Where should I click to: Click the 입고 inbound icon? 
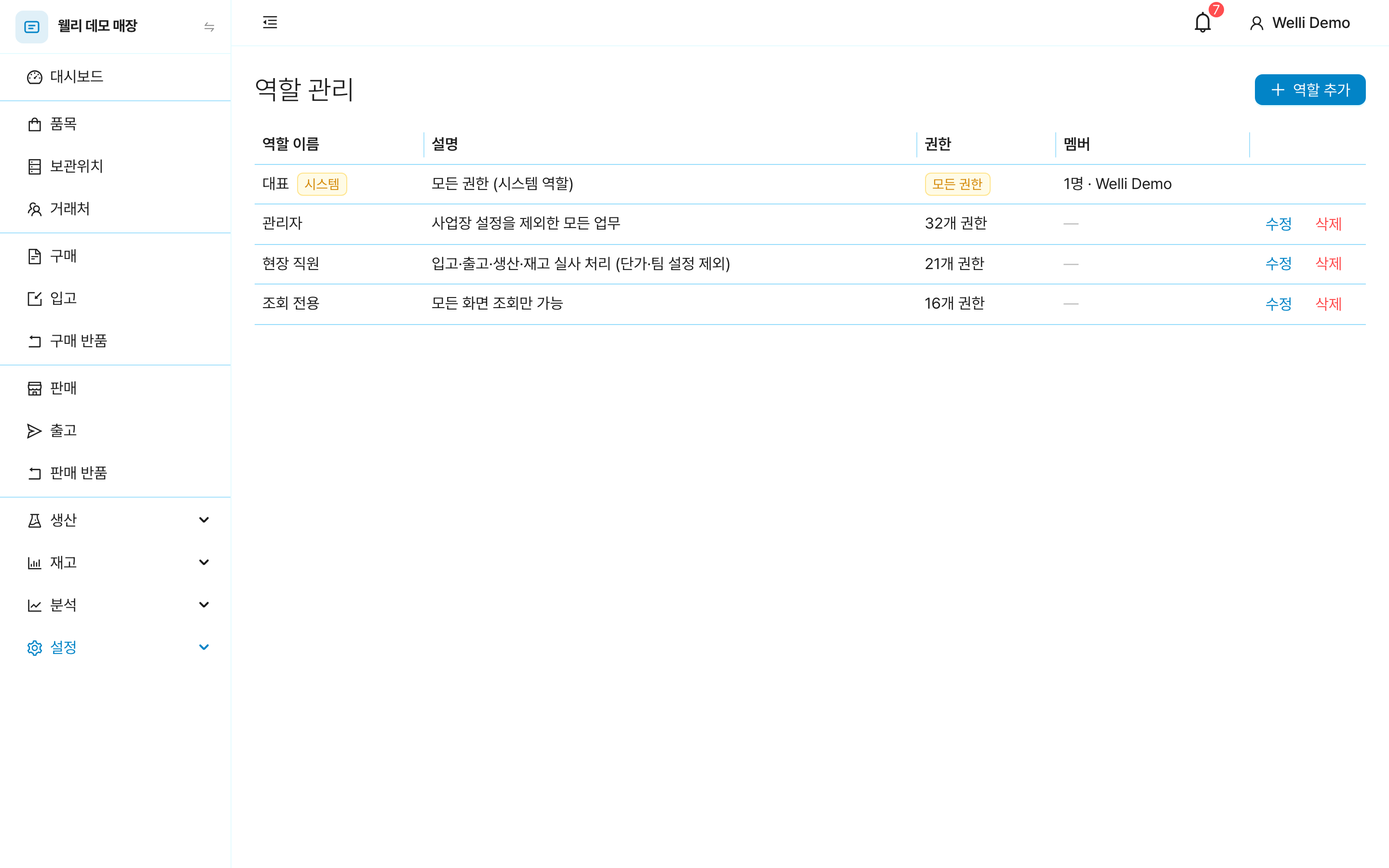[34, 298]
